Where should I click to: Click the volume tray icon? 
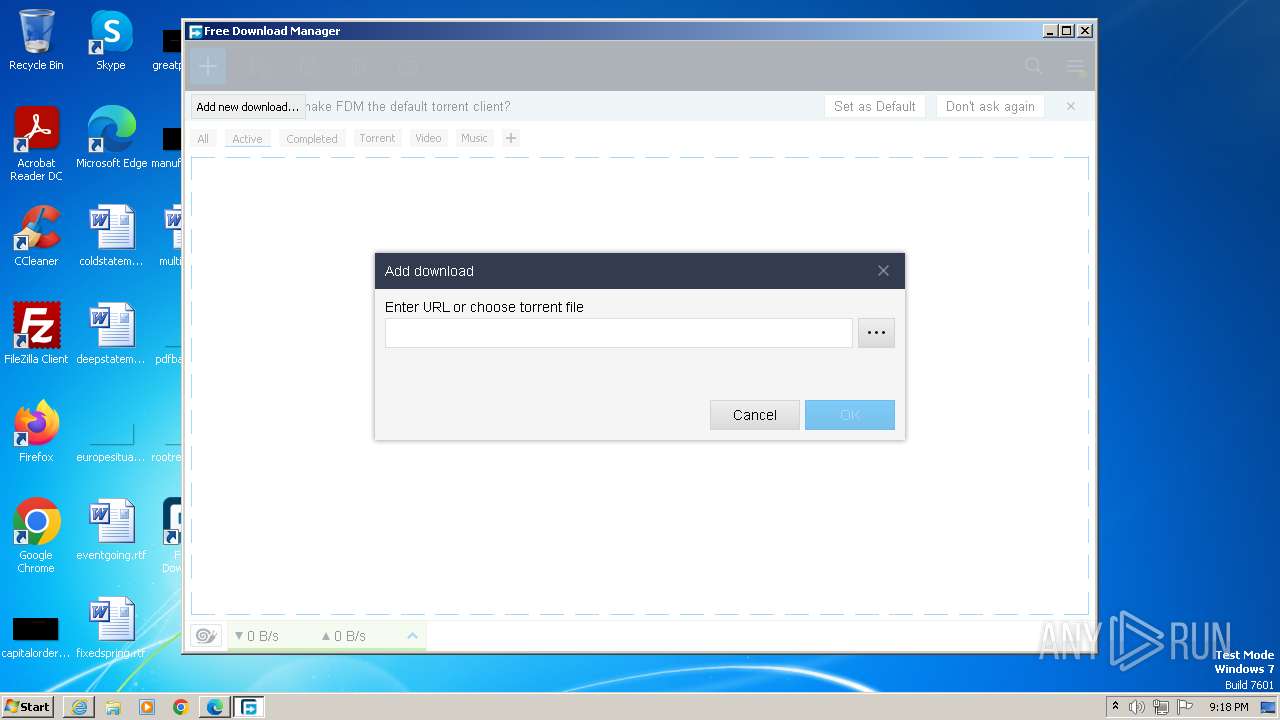[x=1137, y=707]
